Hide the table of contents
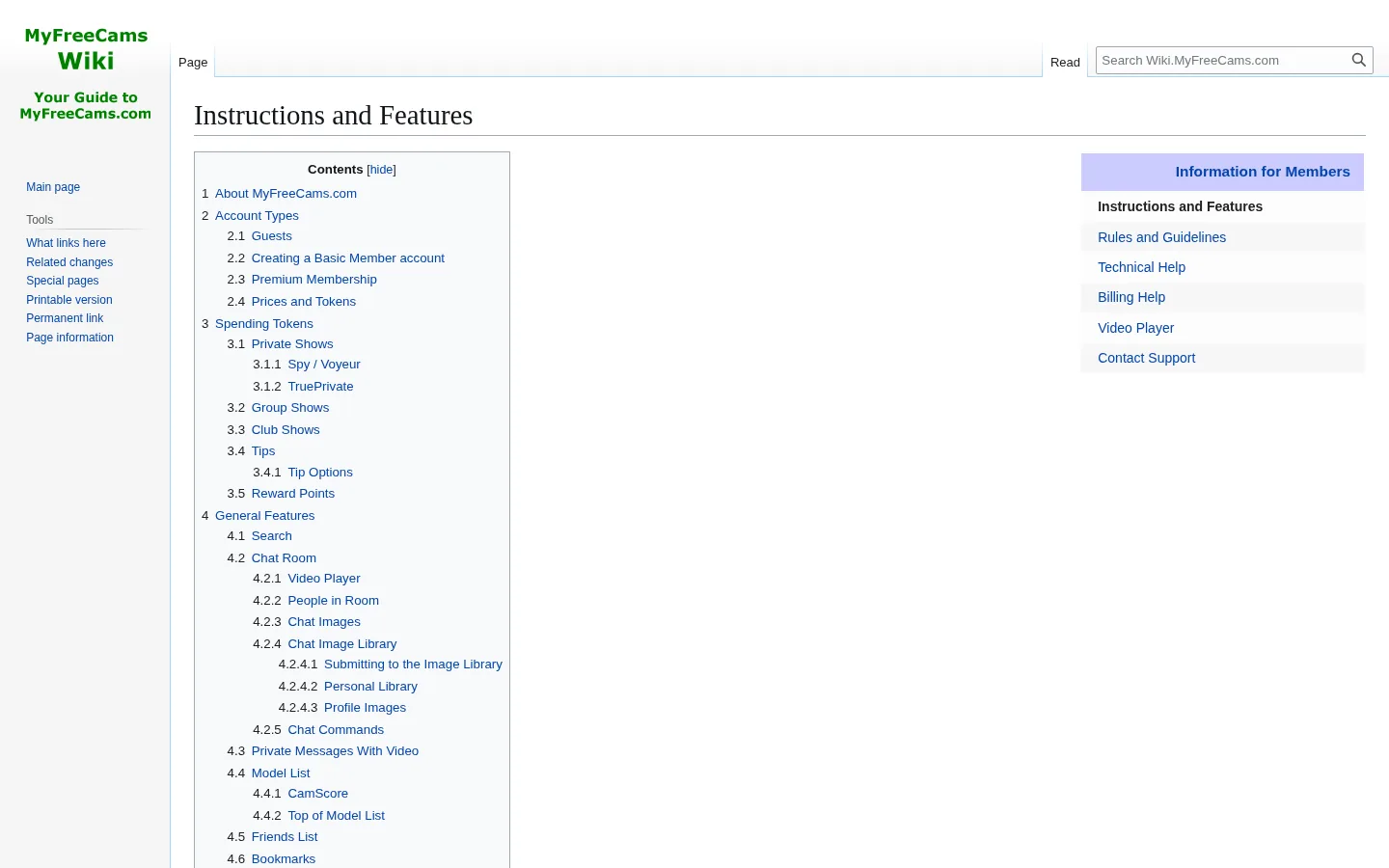The height and width of the screenshot is (868, 1389). tap(382, 170)
